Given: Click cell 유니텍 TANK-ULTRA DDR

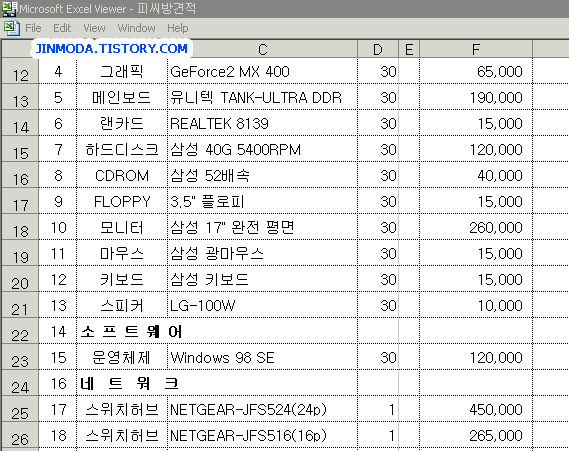Looking at the screenshot, I should (x=262, y=97).
